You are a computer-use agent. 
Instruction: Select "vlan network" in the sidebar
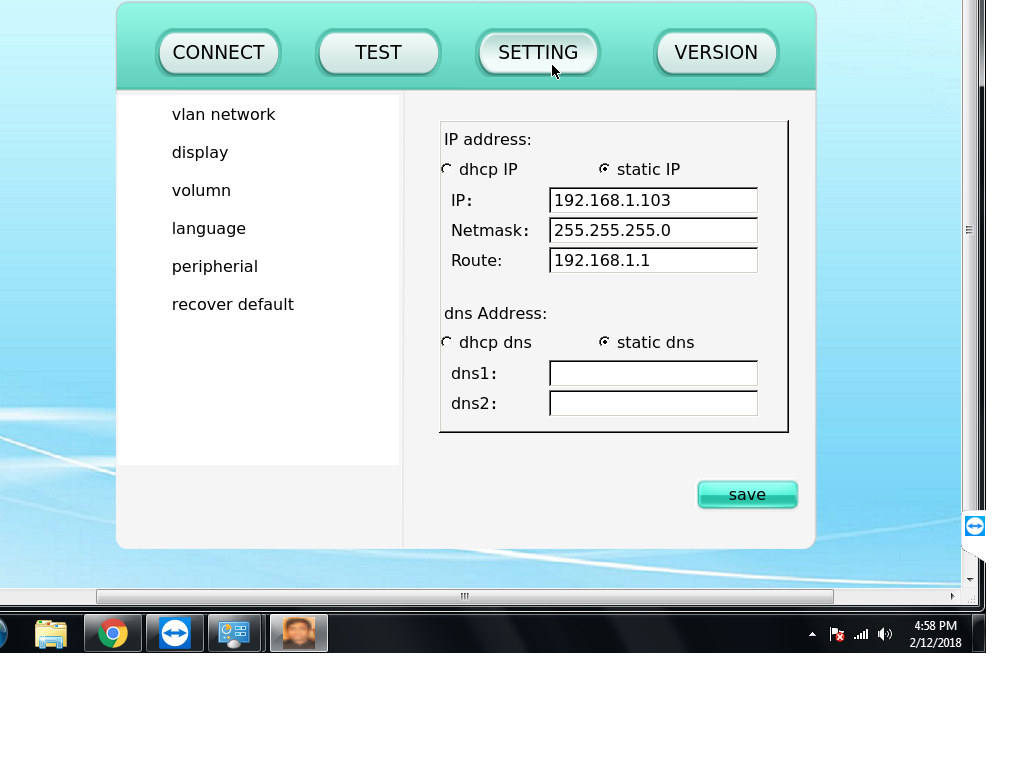pos(224,114)
